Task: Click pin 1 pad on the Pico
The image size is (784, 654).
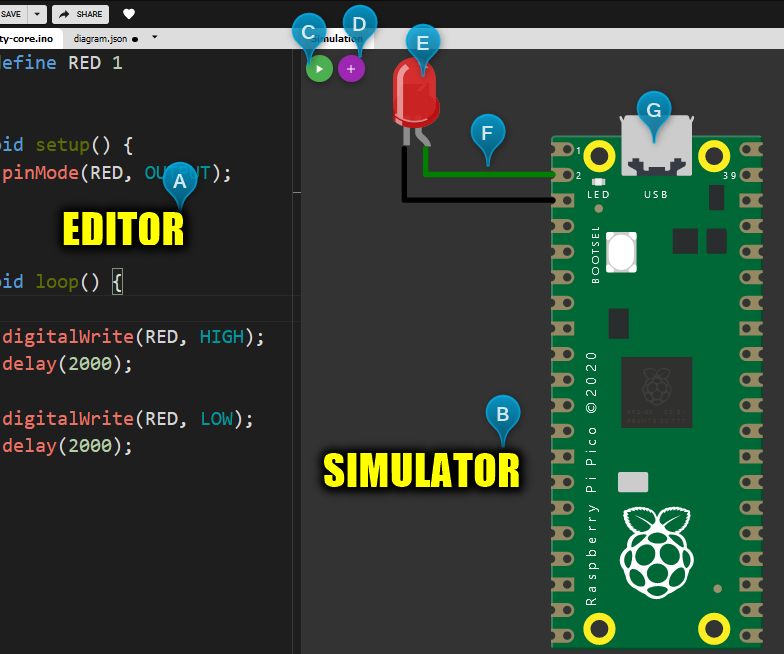Action: 564,150
